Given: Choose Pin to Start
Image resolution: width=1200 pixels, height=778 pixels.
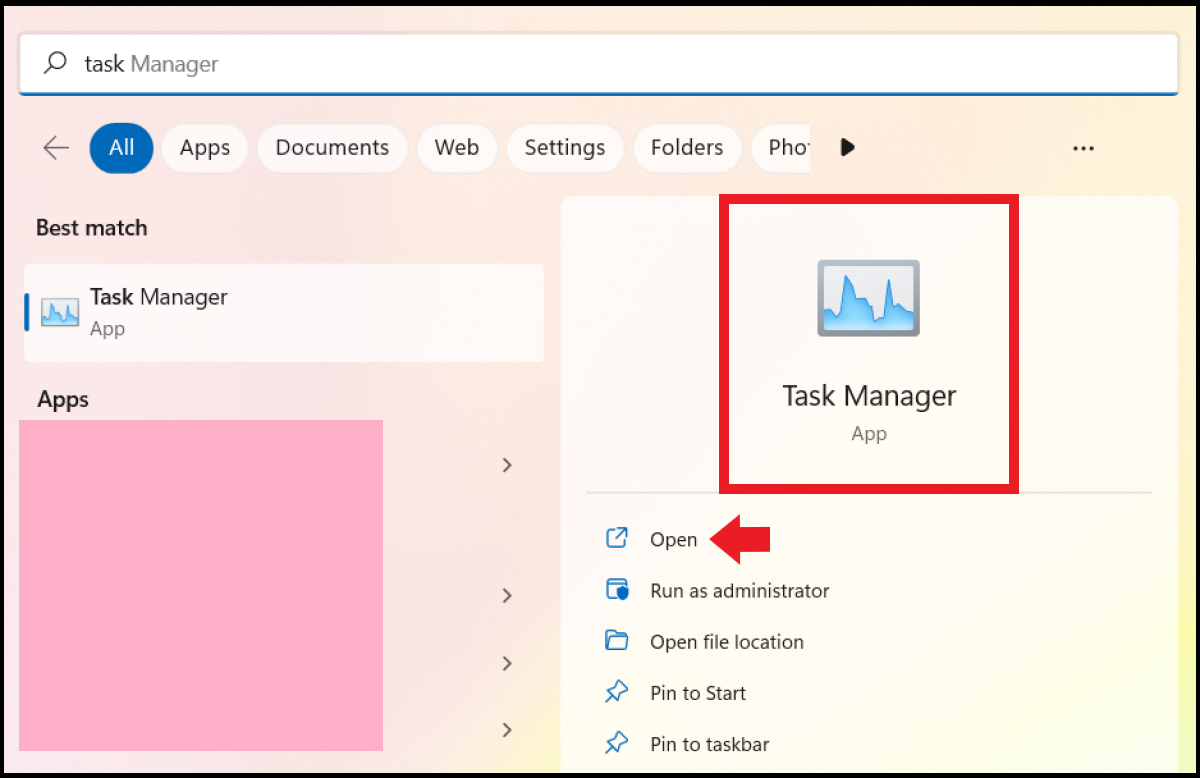Looking at the screenshot, I should (698, 693).
